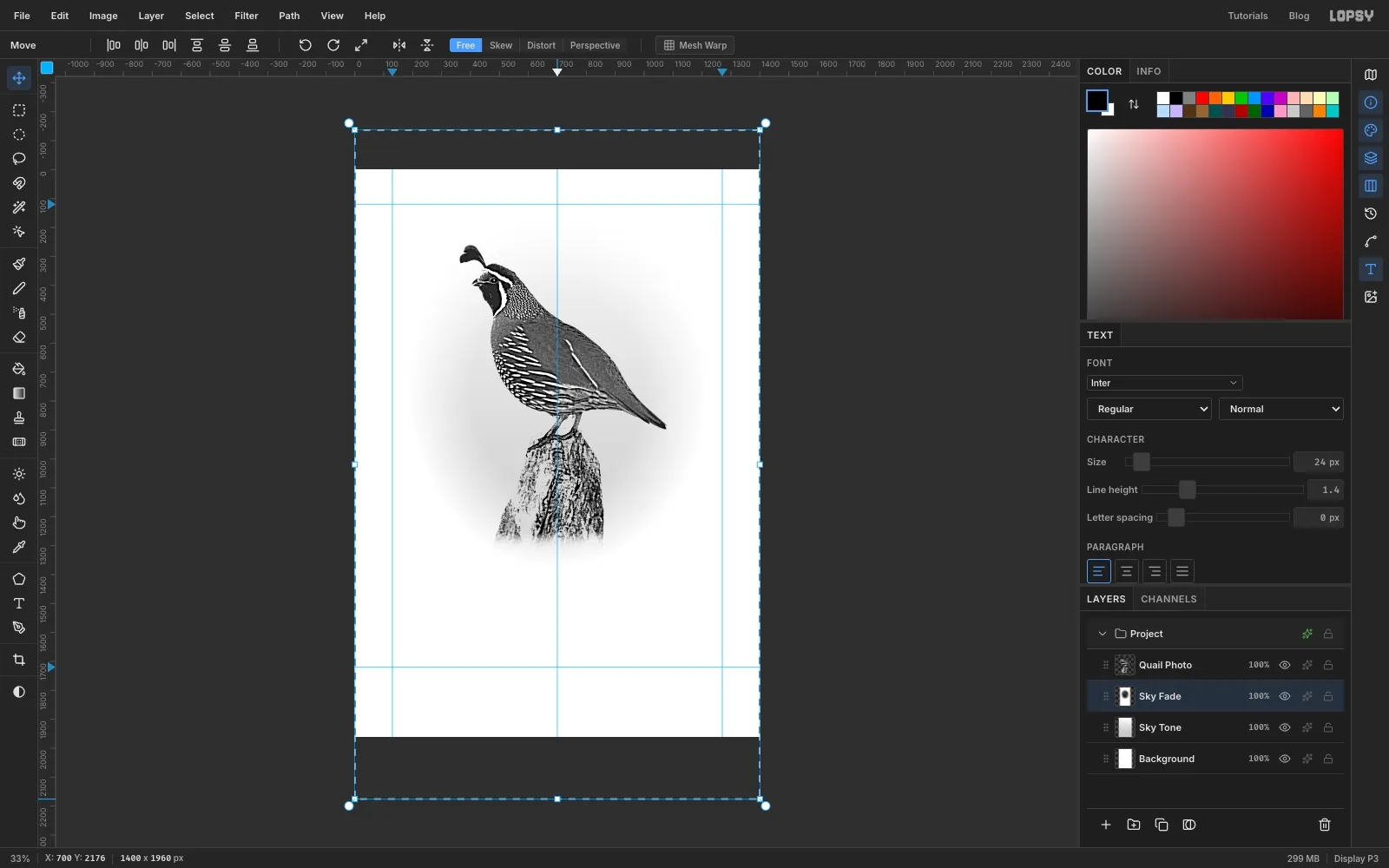The width and height of the screenshot is (1389, 868).
Task: Click the Mesh Warp button
Action: pos(695,45)
